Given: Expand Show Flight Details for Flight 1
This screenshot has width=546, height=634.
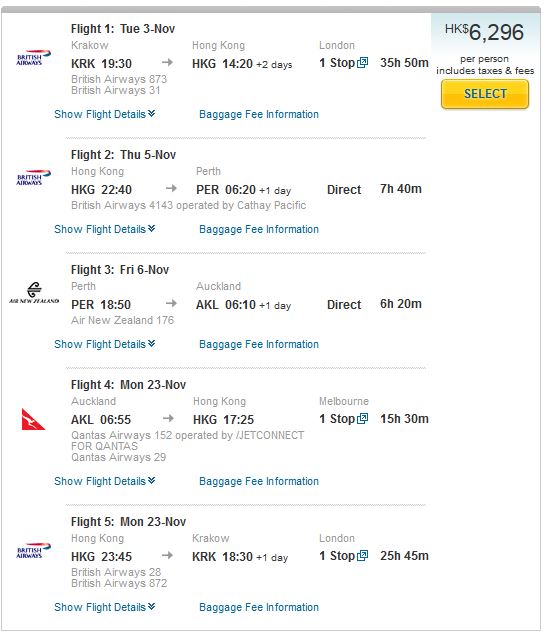Looking at the screenshot, I should point(105,114).
